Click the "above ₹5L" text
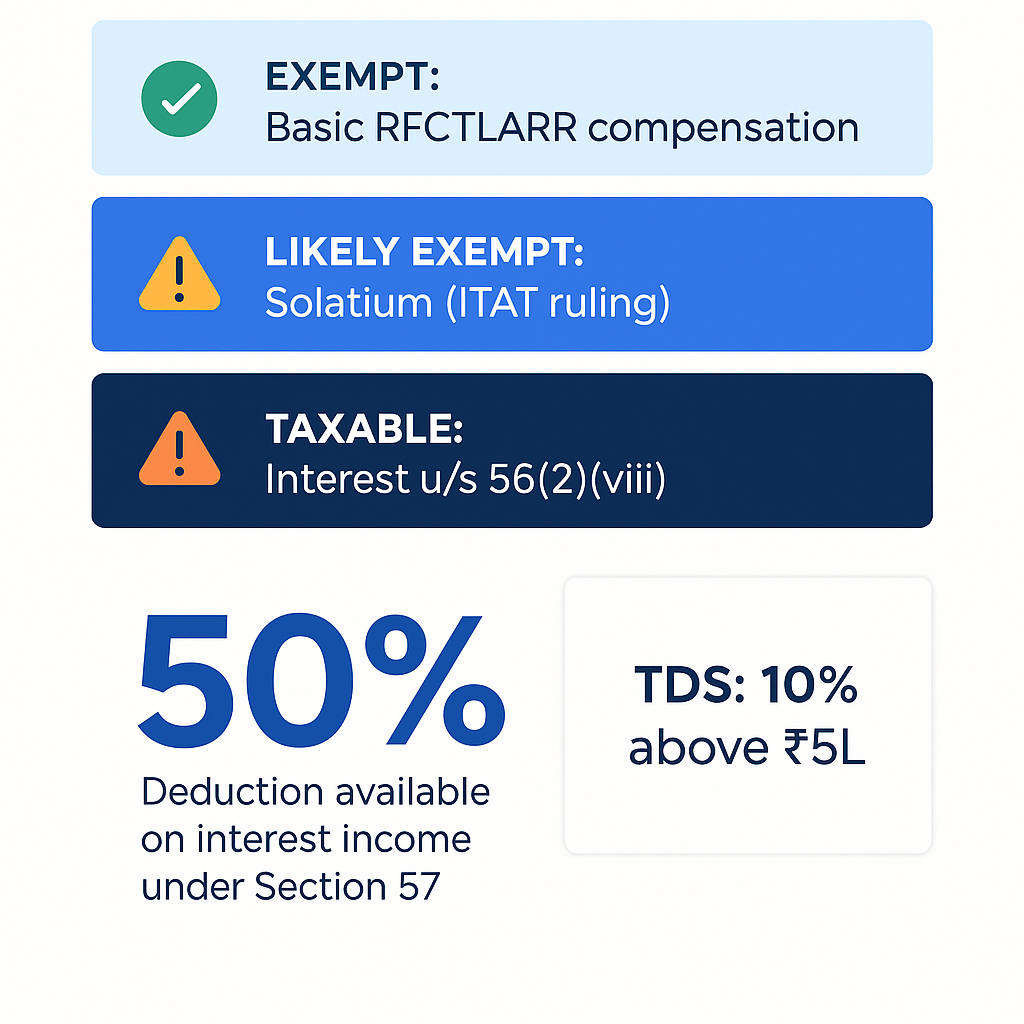Viewport: 1024px width, 1024px height. point(747,747)
